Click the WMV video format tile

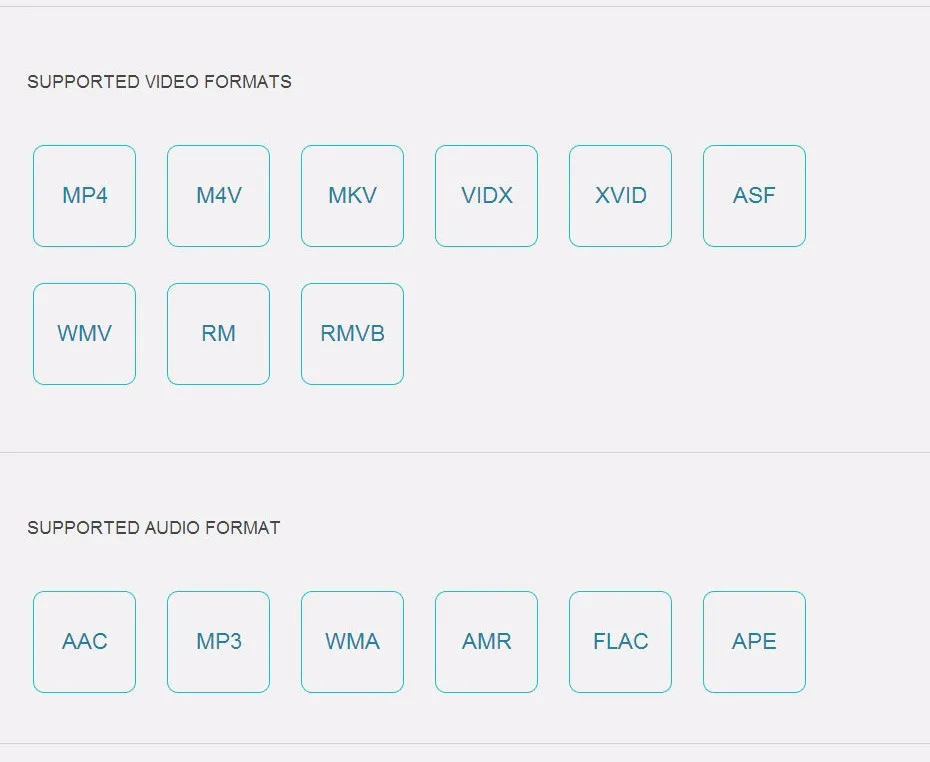point(84,334)
